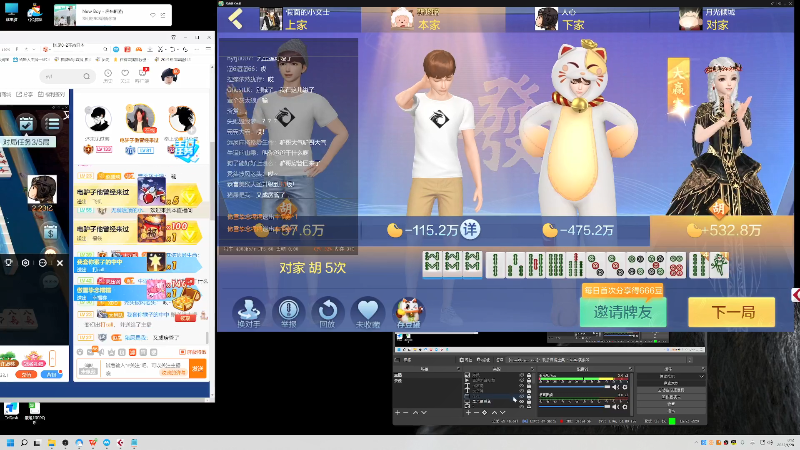Screen dimensions: 800x450
Task: Open the more (…) icon in stream player toolbar
Action: click(43, 263)
